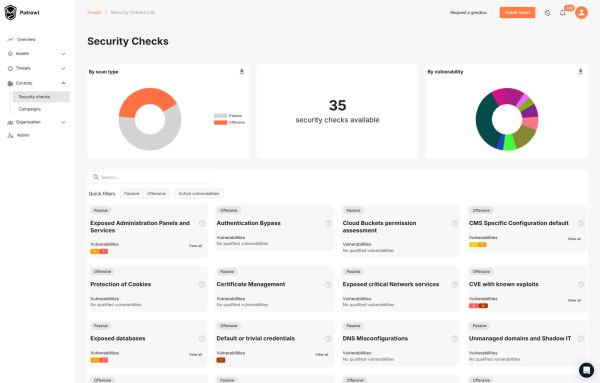The image size is (600, 383).
Task: Open Campaigns in the sidebar
Action: [30, 109]
